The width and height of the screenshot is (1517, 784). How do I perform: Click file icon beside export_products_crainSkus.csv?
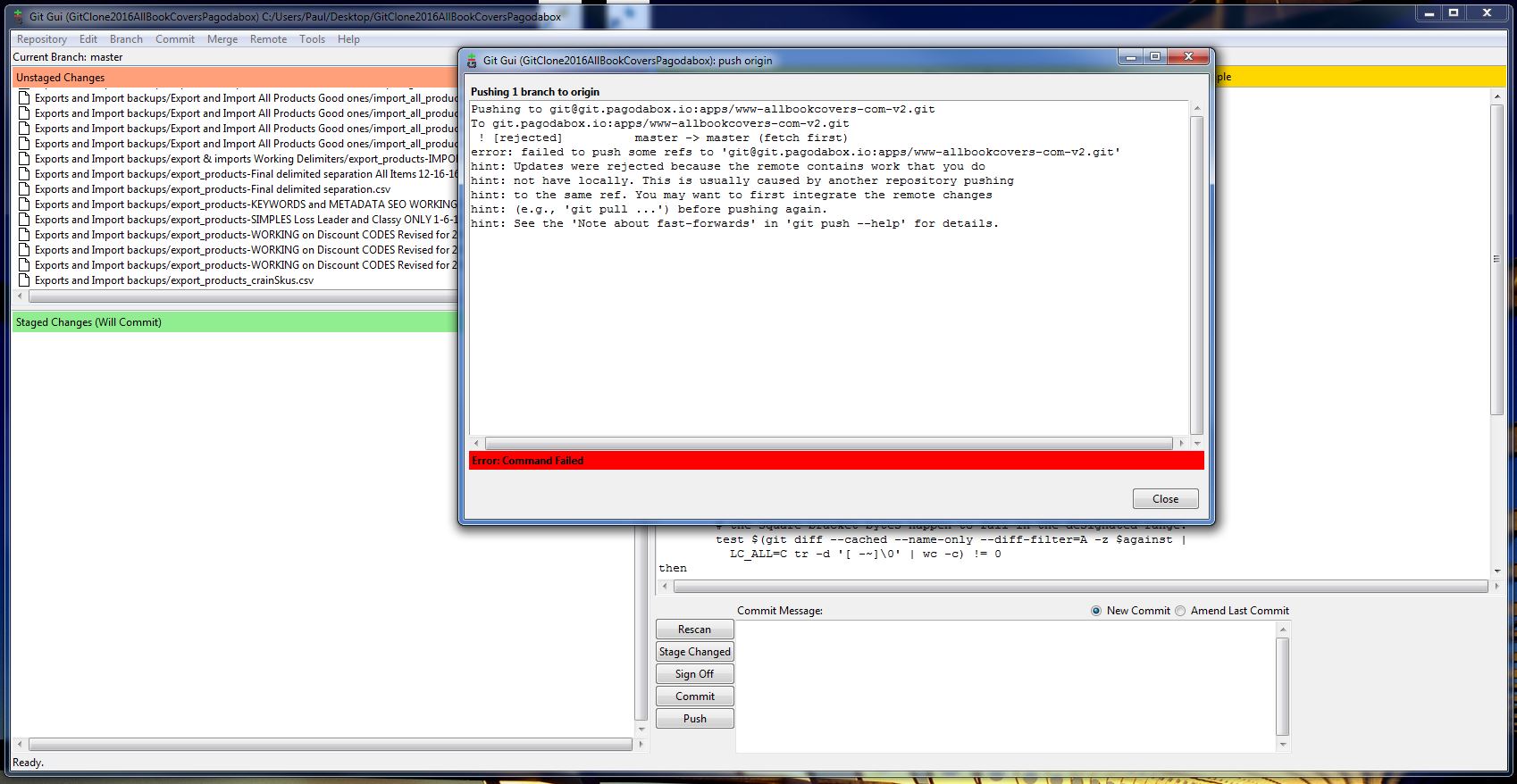(25, 280)
